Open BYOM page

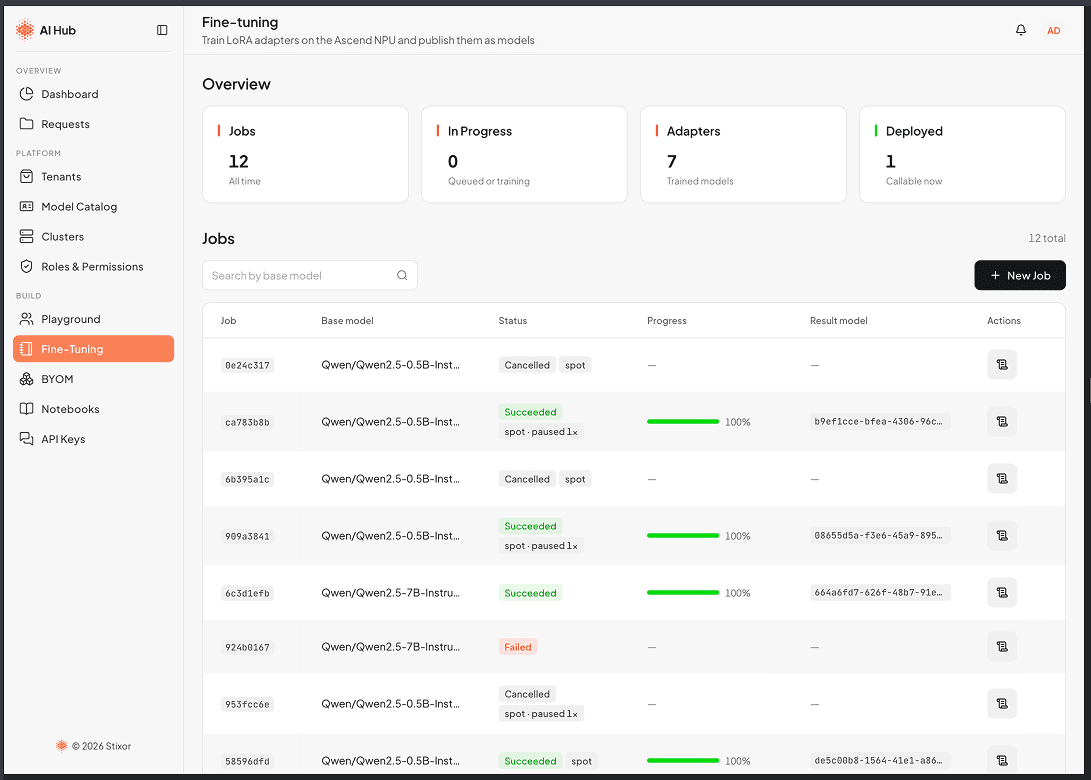point(93,379)
